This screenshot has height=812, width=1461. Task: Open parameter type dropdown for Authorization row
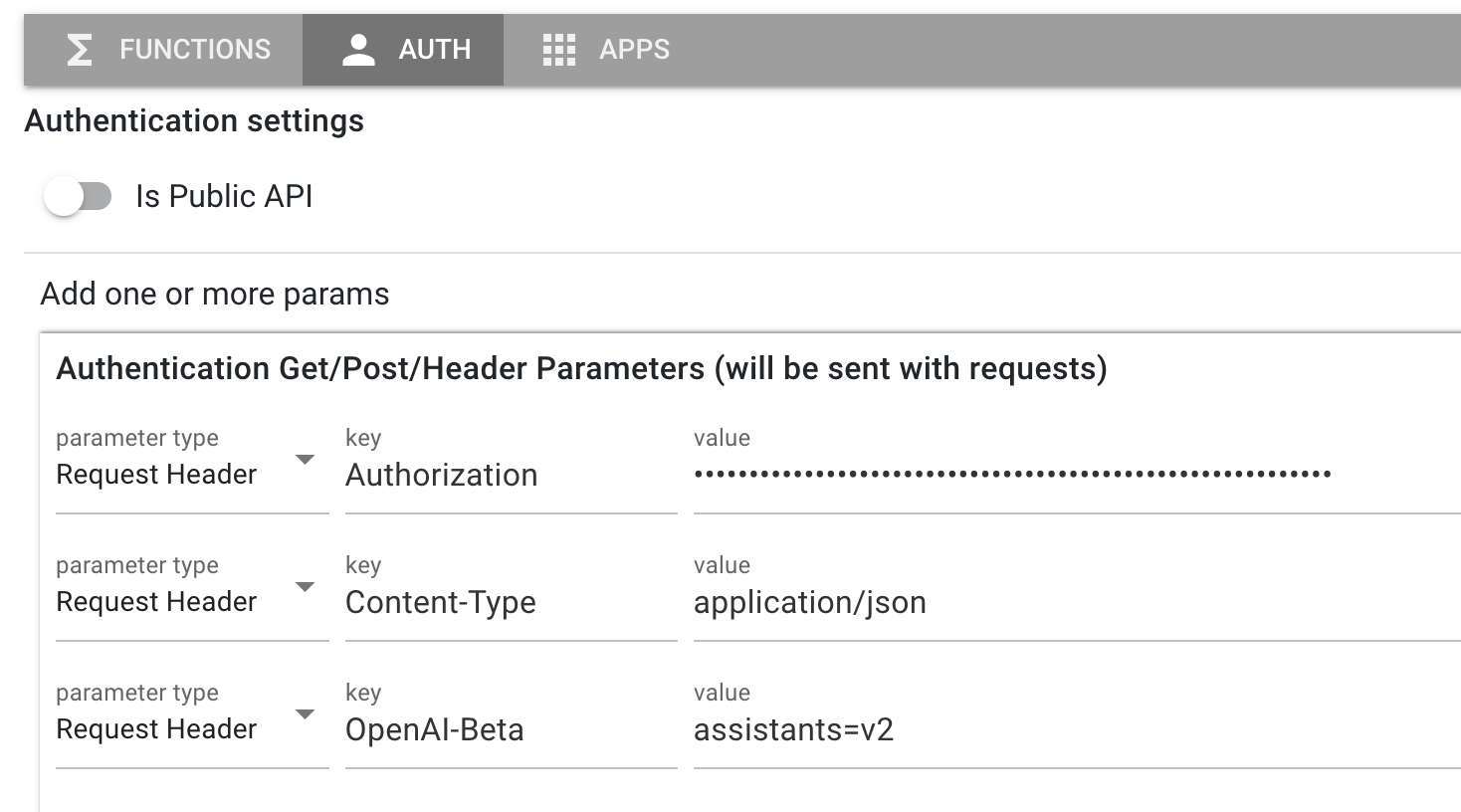click(x=306, y=460)
